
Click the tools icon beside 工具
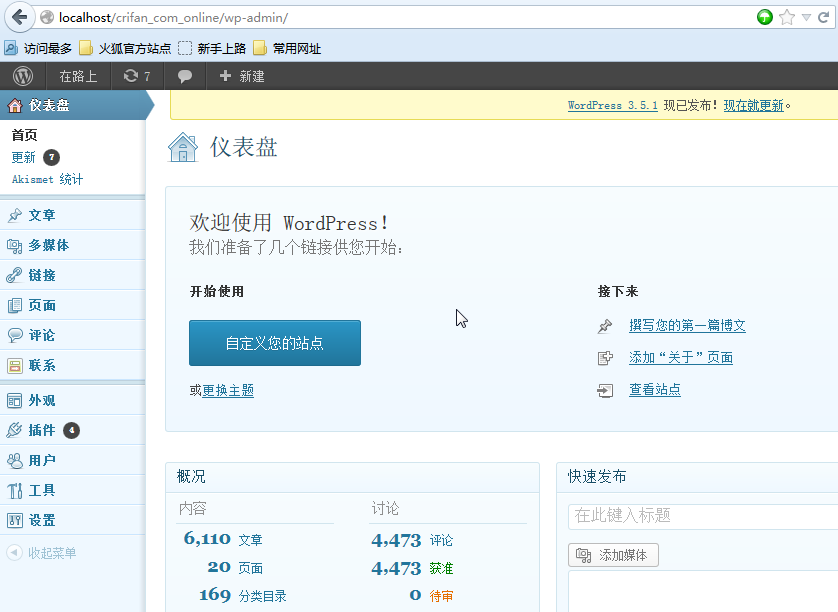coord(14,490)
